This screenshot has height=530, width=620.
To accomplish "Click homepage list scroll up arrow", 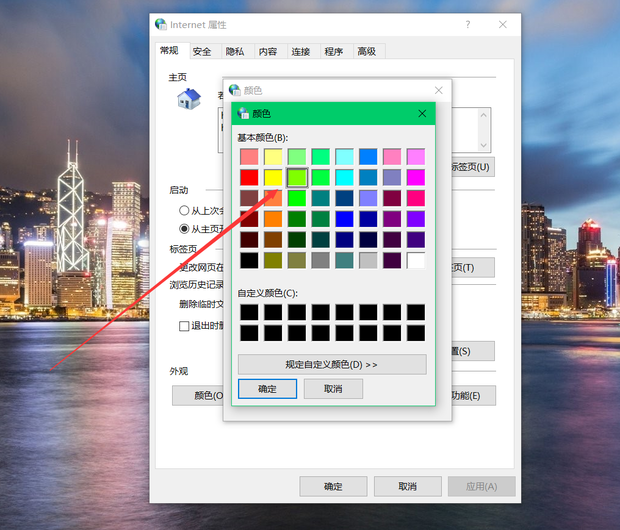I will (484, 115).
